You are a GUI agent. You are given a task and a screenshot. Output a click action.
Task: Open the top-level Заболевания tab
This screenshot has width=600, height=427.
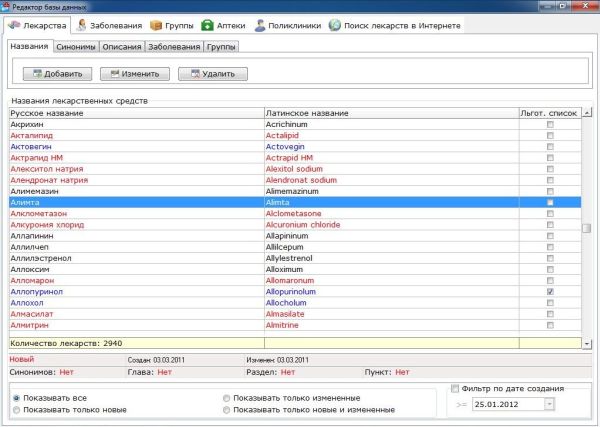(109, 26)
